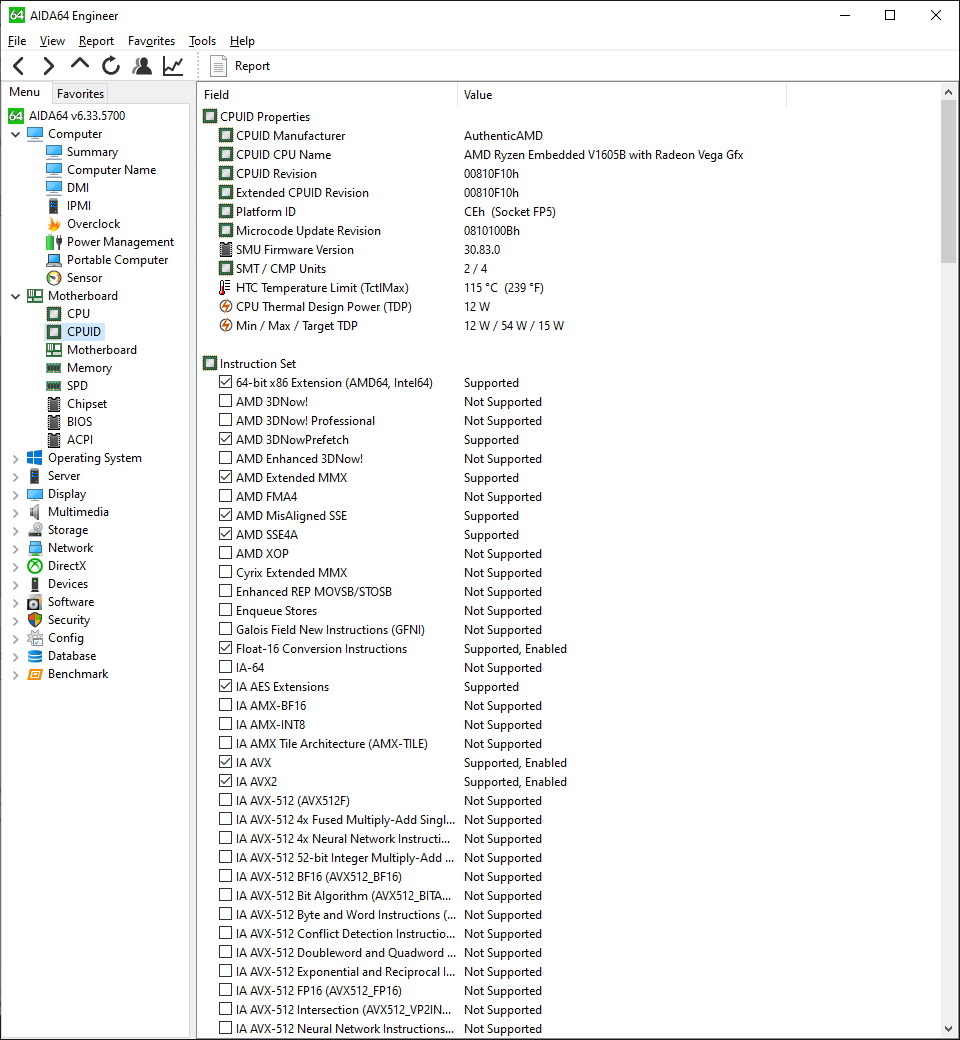Open the Favorites menu
Screen dimensions: 960x1040
(151, 41)
